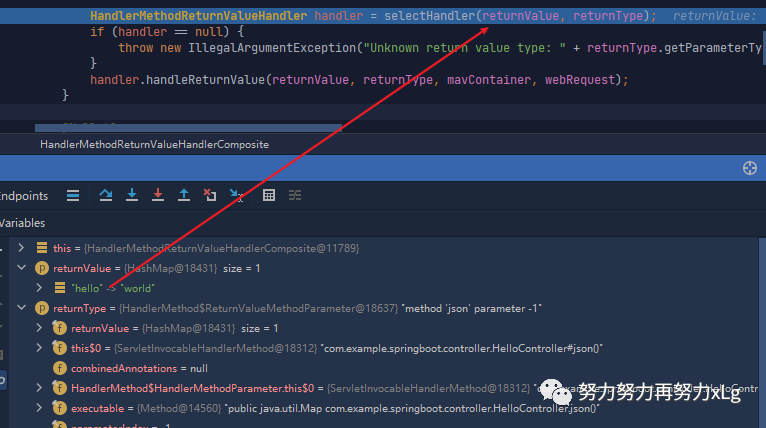The width and height of the screenshot is (766, 428).
Task: Expand the this$0 ServletInvocableHandlerMethod field
Action: pos(39,348)
